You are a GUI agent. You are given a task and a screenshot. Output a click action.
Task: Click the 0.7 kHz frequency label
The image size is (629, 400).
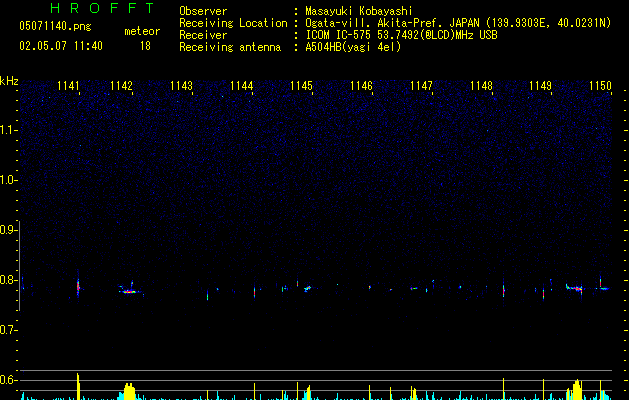pos(8,330)
